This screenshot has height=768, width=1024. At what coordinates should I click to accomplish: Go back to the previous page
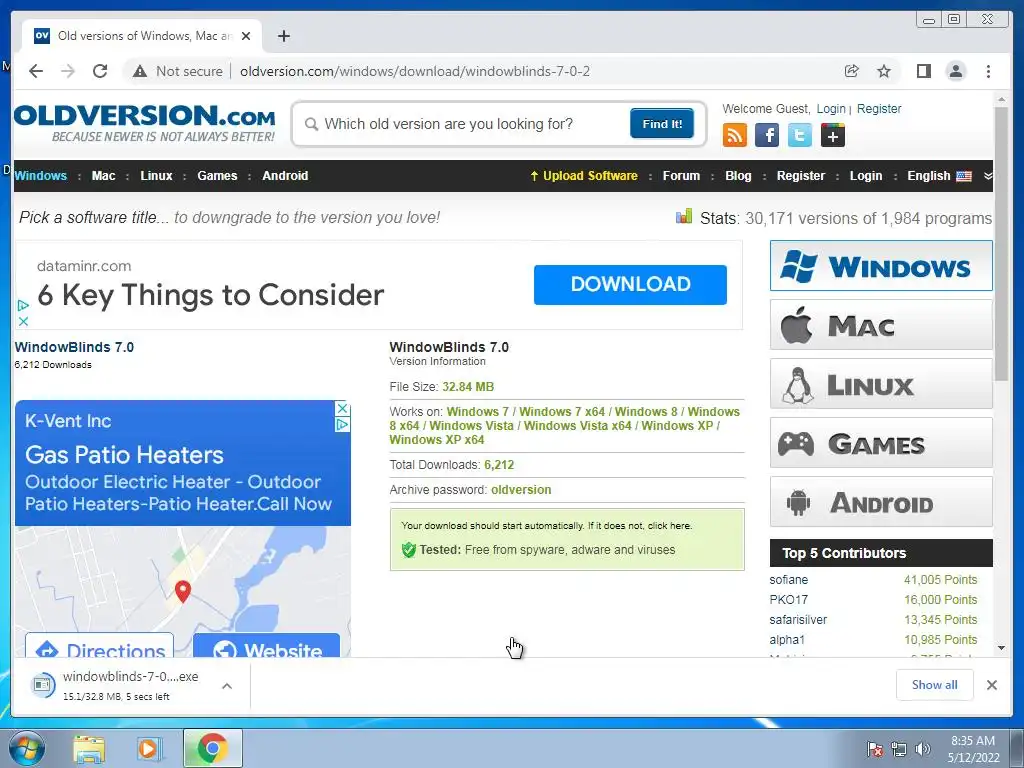tap(36, 71)
